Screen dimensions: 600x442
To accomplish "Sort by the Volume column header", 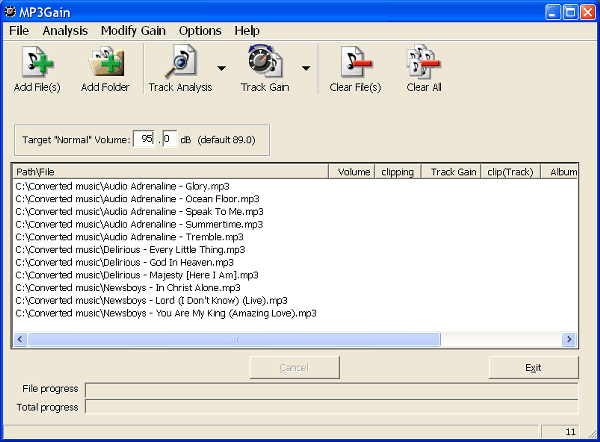I will click(352, 172).
